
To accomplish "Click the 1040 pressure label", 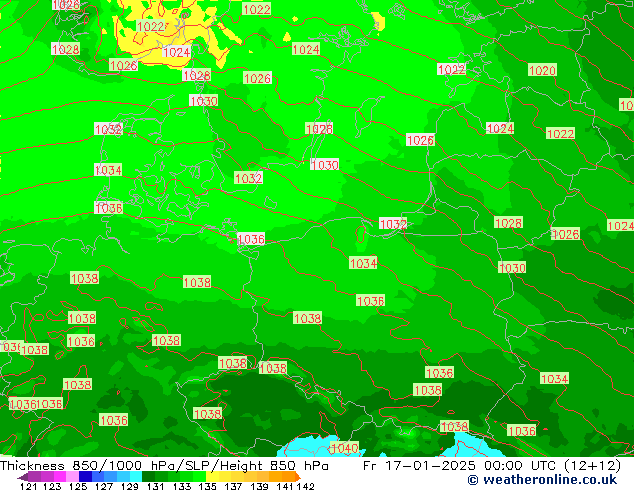I will (344, 448).
